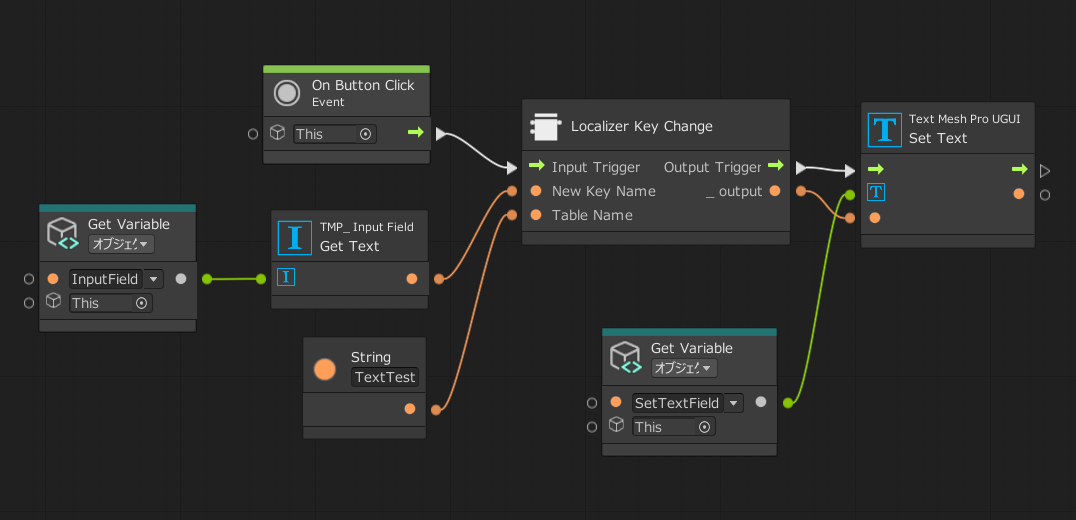Click the grey output port of InputField variable
This screenshot has width=1076, height=520.
pyautogui.click(x=180, y=279)
